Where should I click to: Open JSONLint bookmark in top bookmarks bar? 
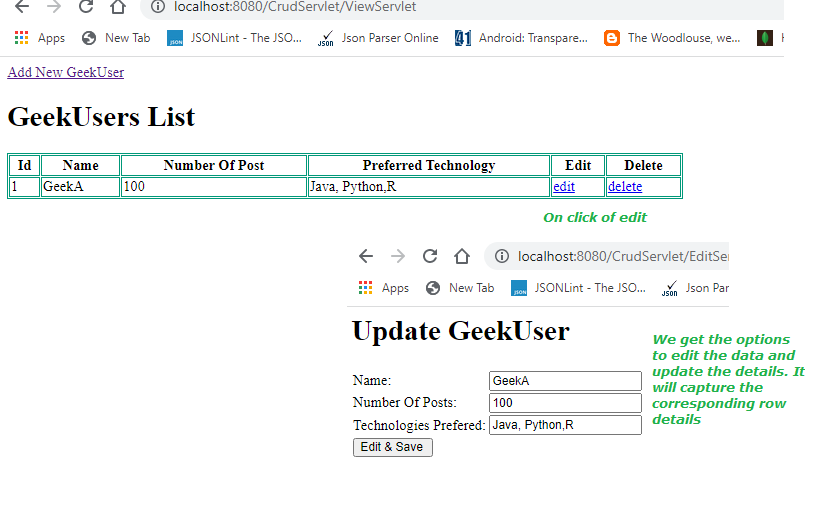coord(234,38)
